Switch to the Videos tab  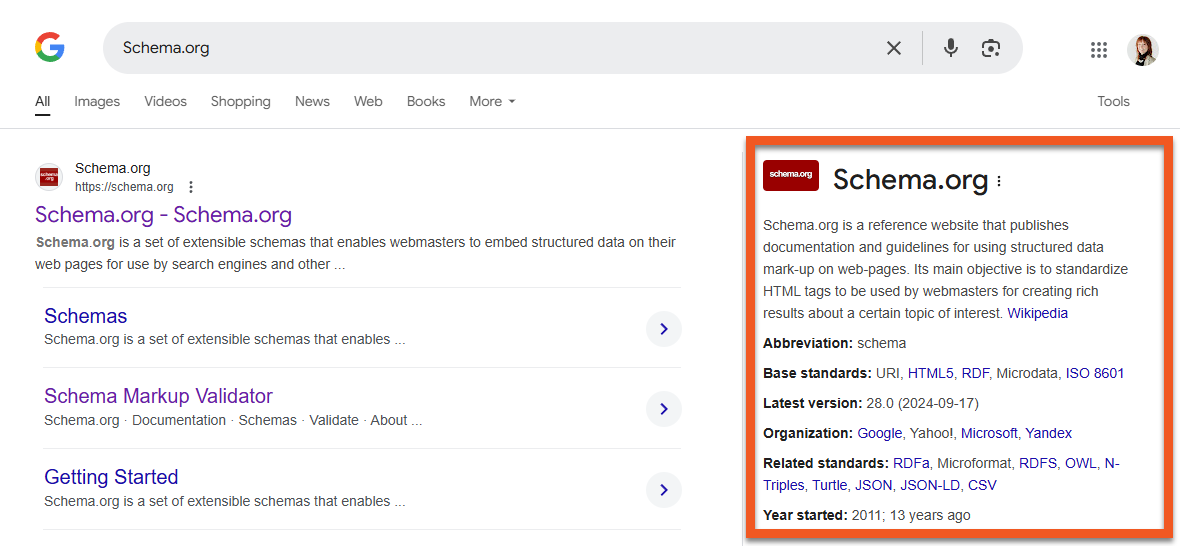point(166,101)
